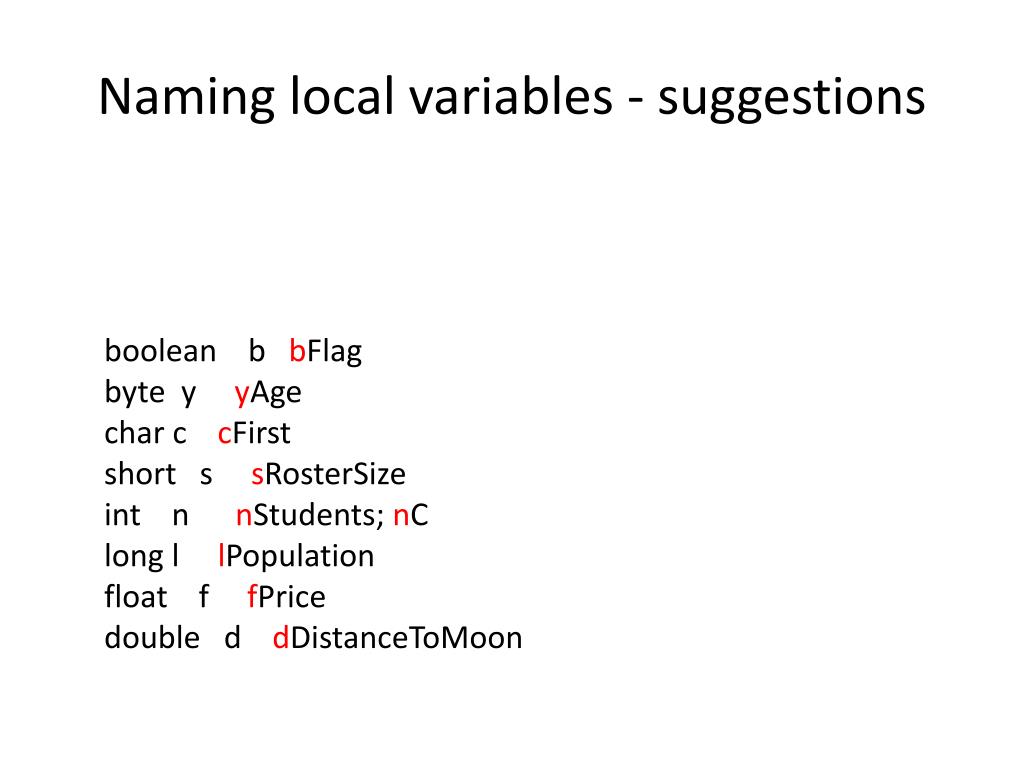The width and height of the screenshot is (1024, 768).
Task: Select the word 'double' in the last line
Action: coord(152,639)
